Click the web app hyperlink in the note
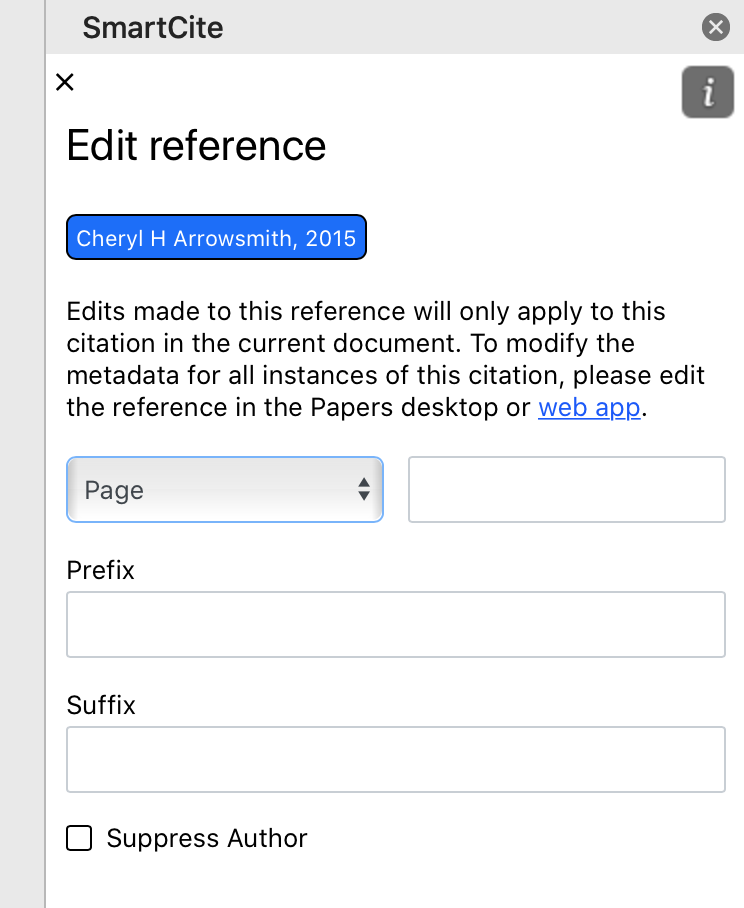 (x=589, y=407)
